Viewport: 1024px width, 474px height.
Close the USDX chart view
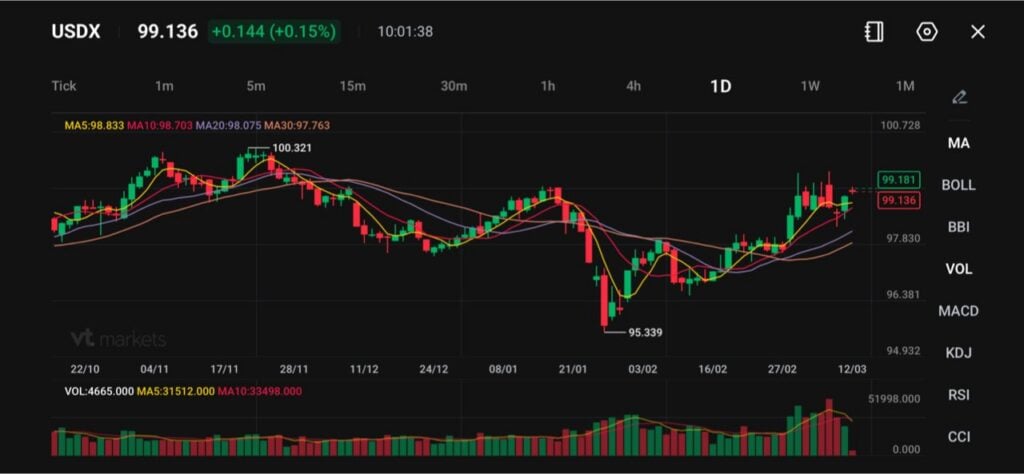[978, 32]
